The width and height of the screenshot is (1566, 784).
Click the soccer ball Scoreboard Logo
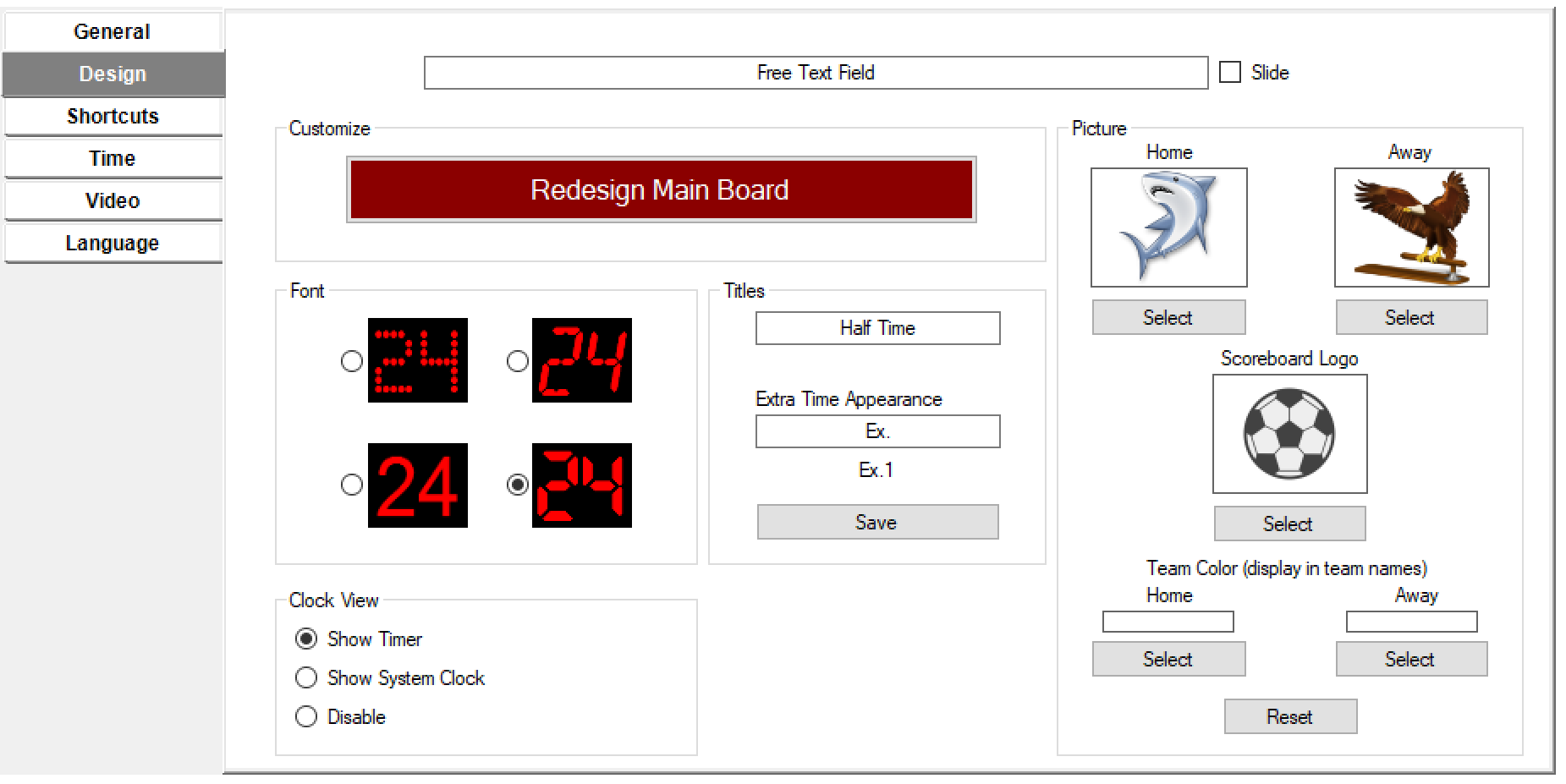point(1289,433)
